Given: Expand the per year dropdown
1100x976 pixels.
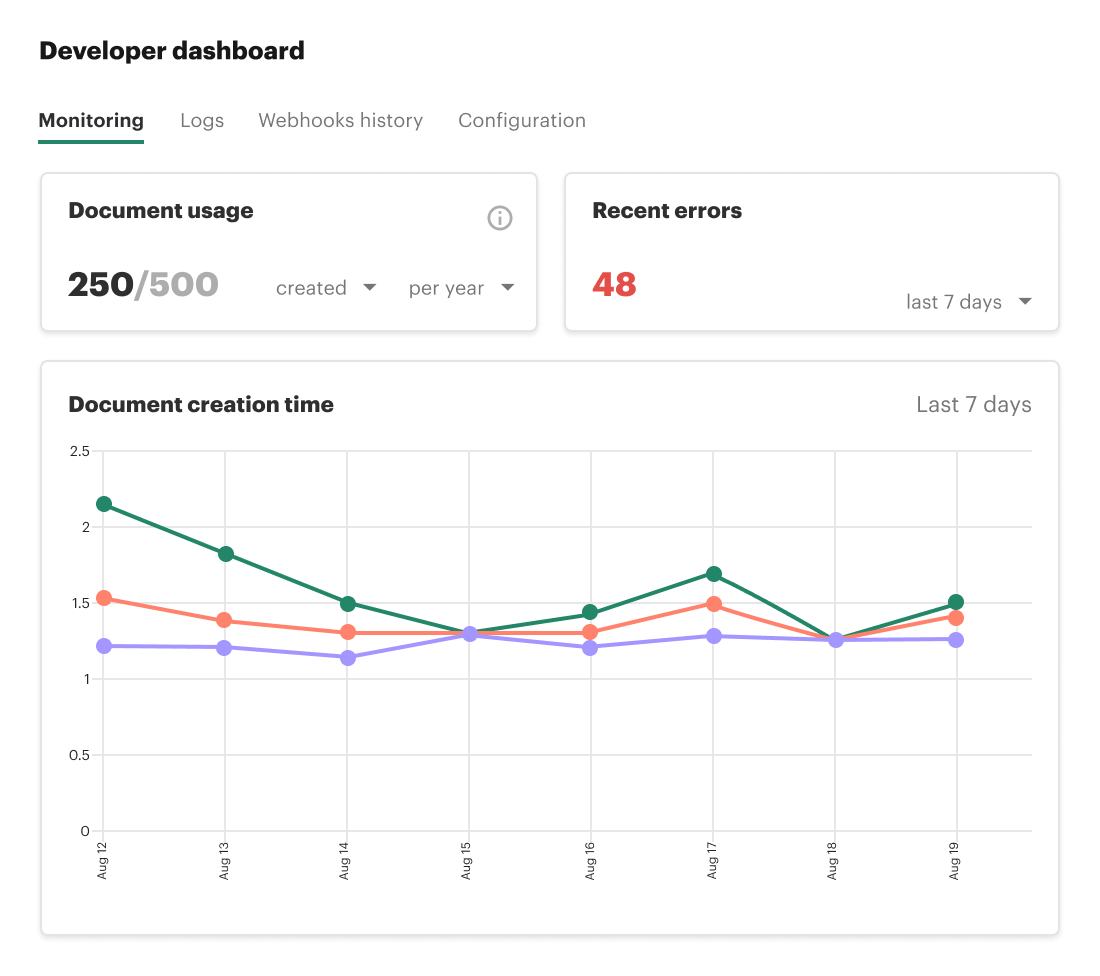Looking at the screenshot, I should [x=460, y=287].
